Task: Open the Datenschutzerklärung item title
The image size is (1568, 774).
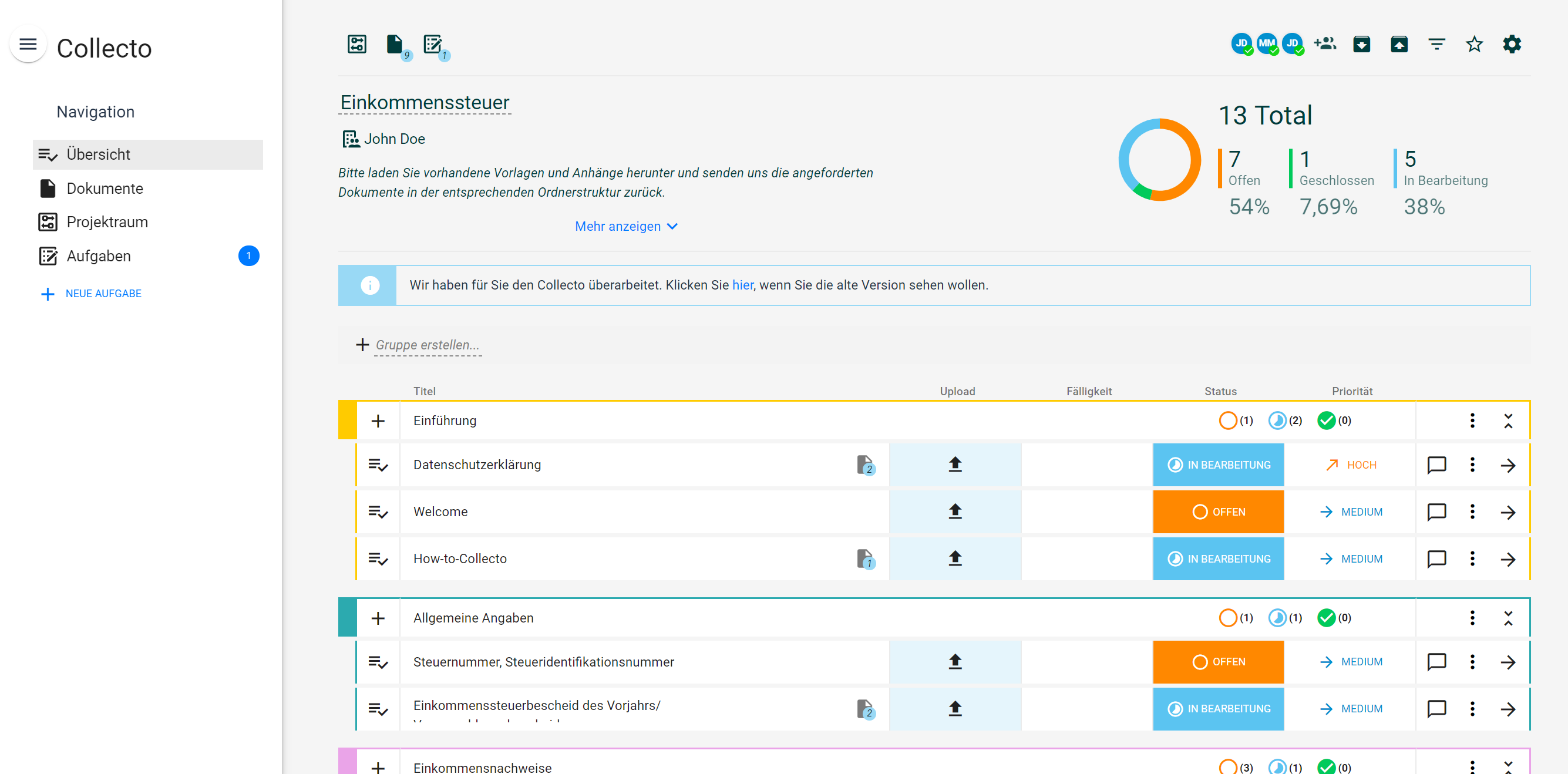Action: click(x=477, y=465)
